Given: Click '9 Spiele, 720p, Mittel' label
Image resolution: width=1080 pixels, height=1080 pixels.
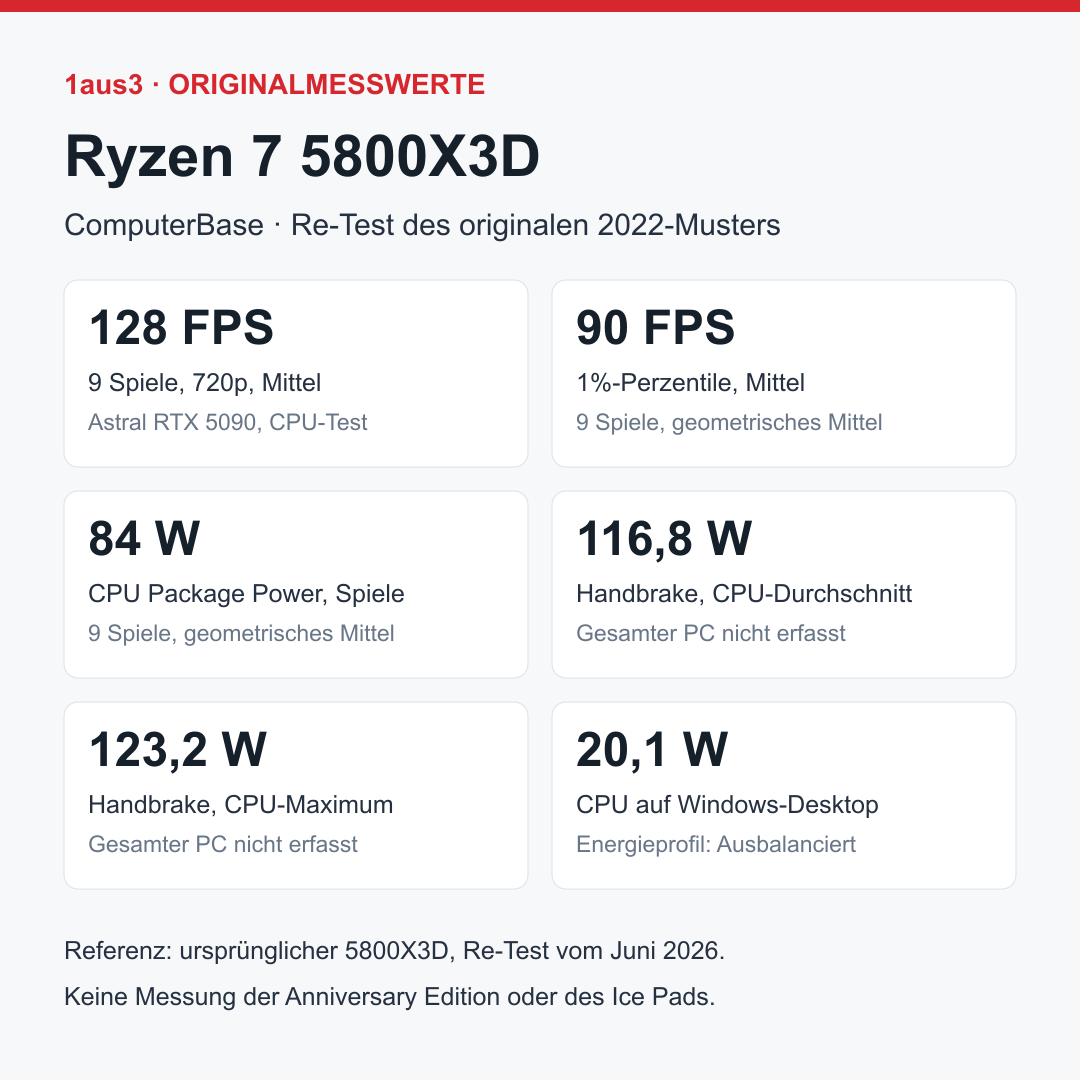Looking at the screenshot, I should point(205,383).
